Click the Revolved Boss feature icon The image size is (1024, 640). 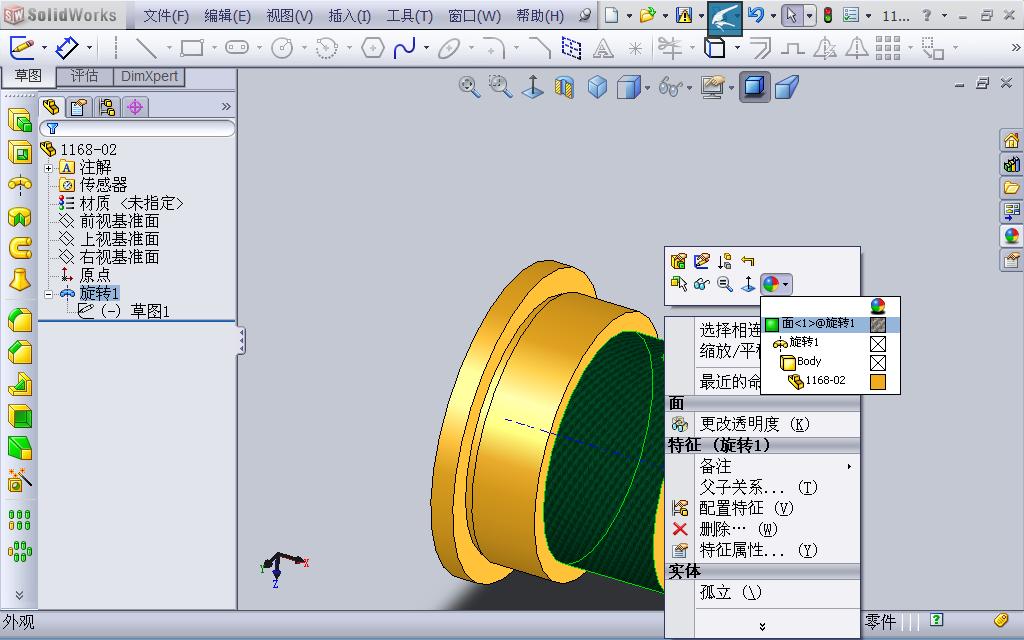click(x=20, y=185)
